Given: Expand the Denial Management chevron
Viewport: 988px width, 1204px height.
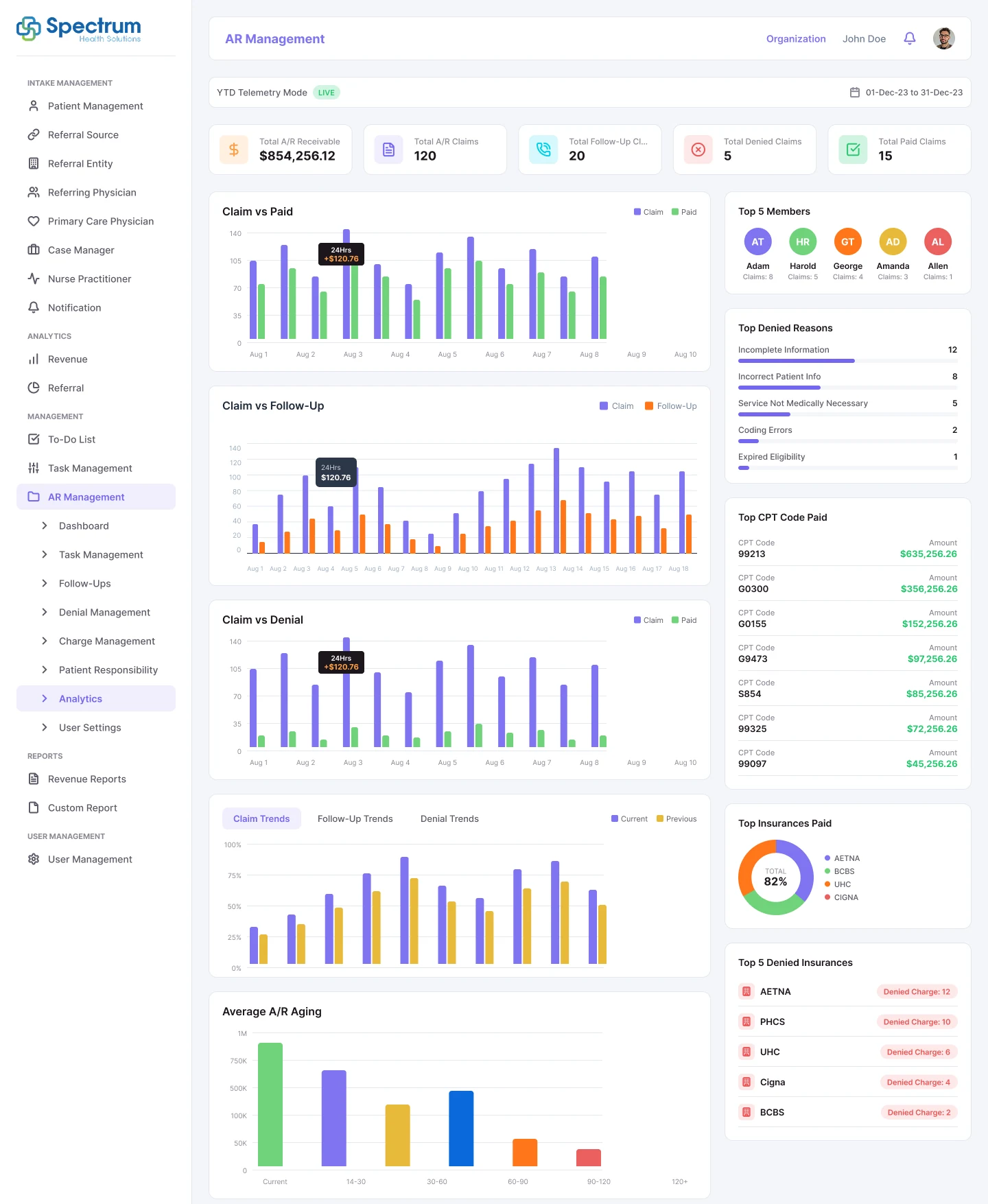Looking at the screenshot, I should click(45, 612).
